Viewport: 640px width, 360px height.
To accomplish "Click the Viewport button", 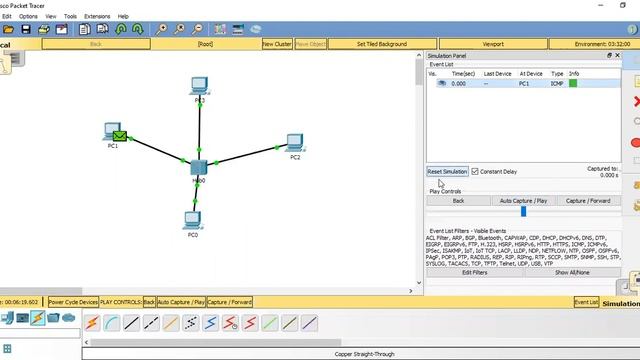I will coord(493,44).
